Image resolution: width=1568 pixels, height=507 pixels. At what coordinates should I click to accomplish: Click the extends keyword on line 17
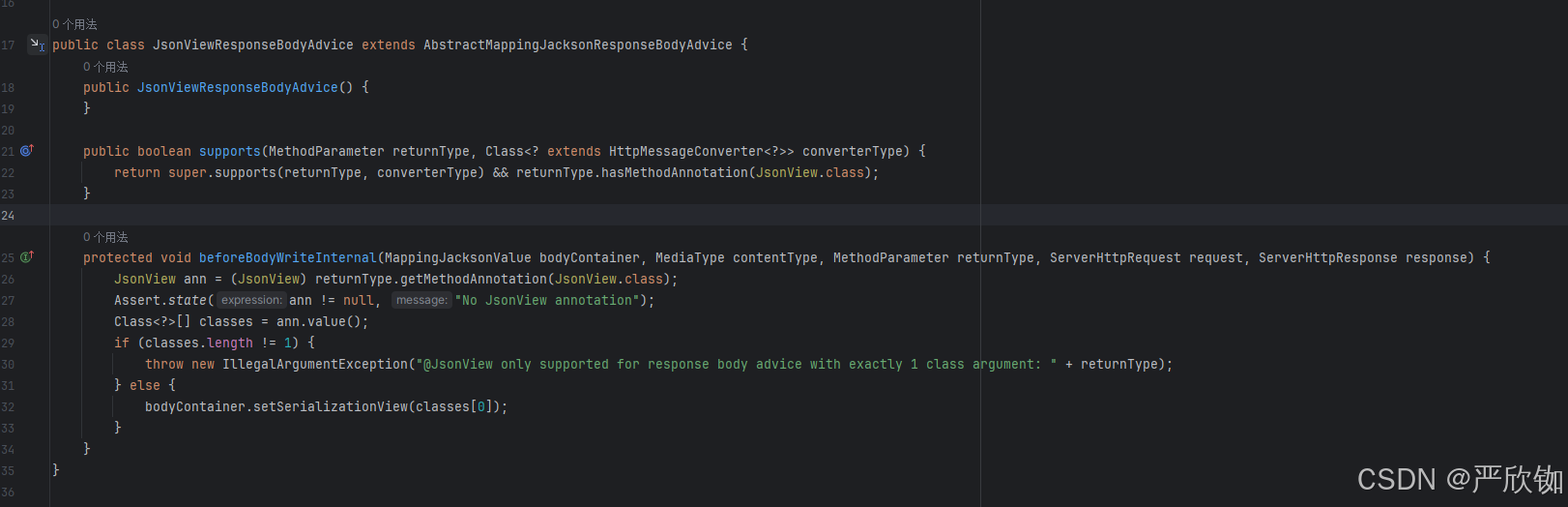coord(389,45)
